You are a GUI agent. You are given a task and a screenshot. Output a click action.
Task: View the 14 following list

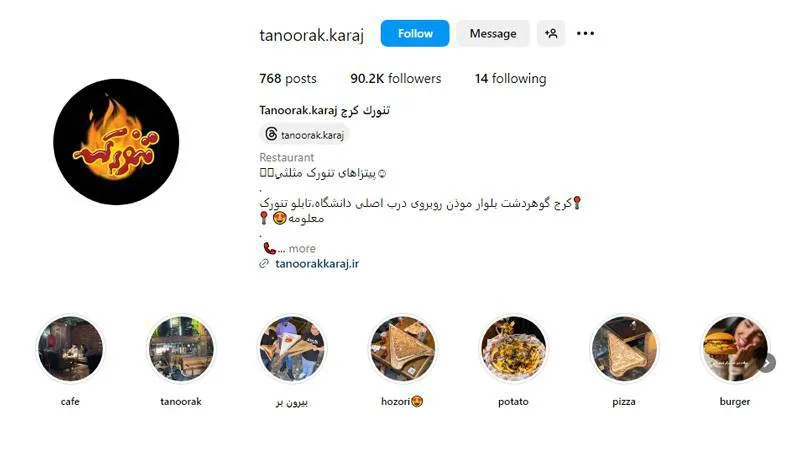510,79
